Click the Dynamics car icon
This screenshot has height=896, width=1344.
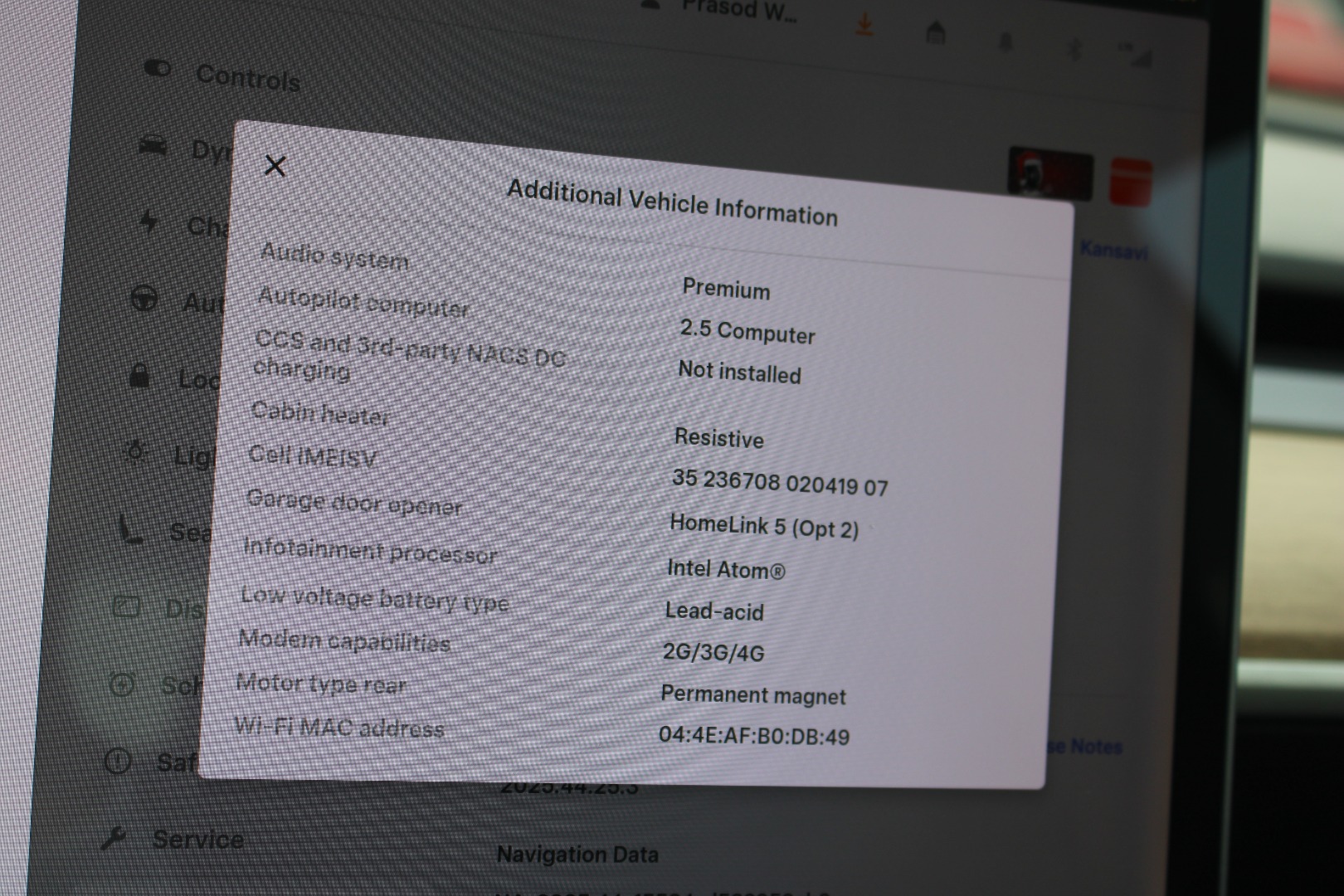[153, 147]
